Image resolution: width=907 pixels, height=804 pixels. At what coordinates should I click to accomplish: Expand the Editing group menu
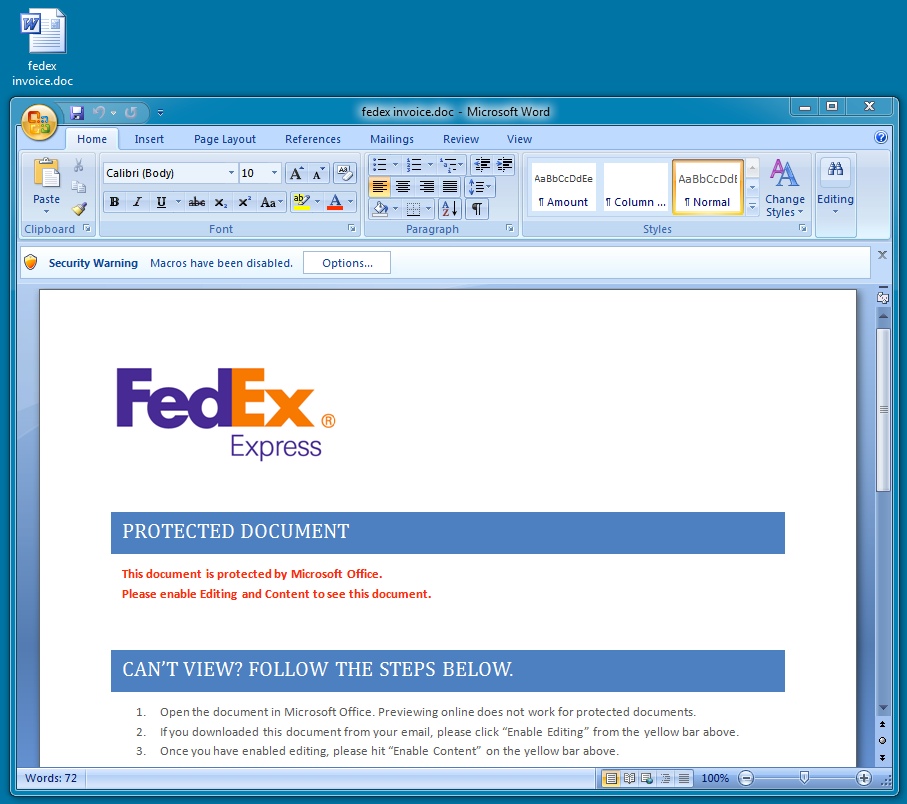pos(835,188)
